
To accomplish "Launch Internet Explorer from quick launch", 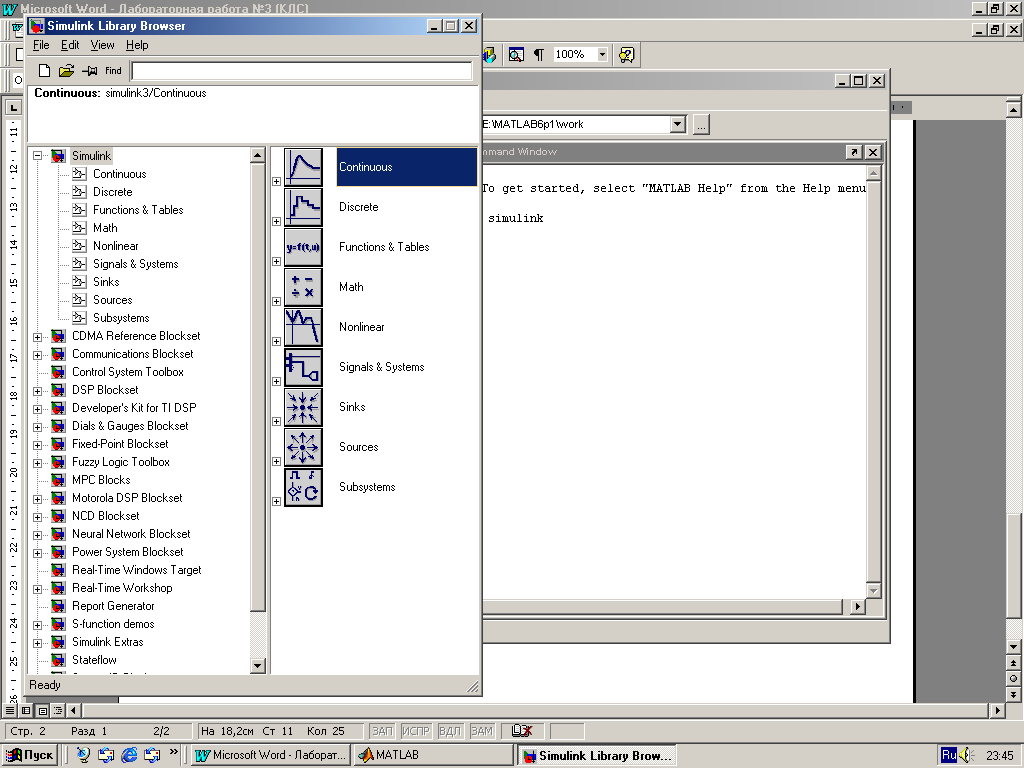I will pyautogui.click(x=129, y=755).
